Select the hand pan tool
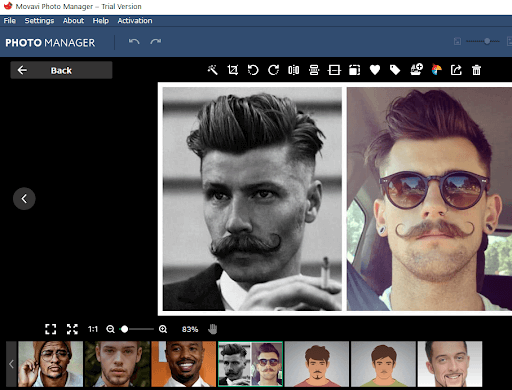Screen dimensions: 512x390 pos(213,329)
